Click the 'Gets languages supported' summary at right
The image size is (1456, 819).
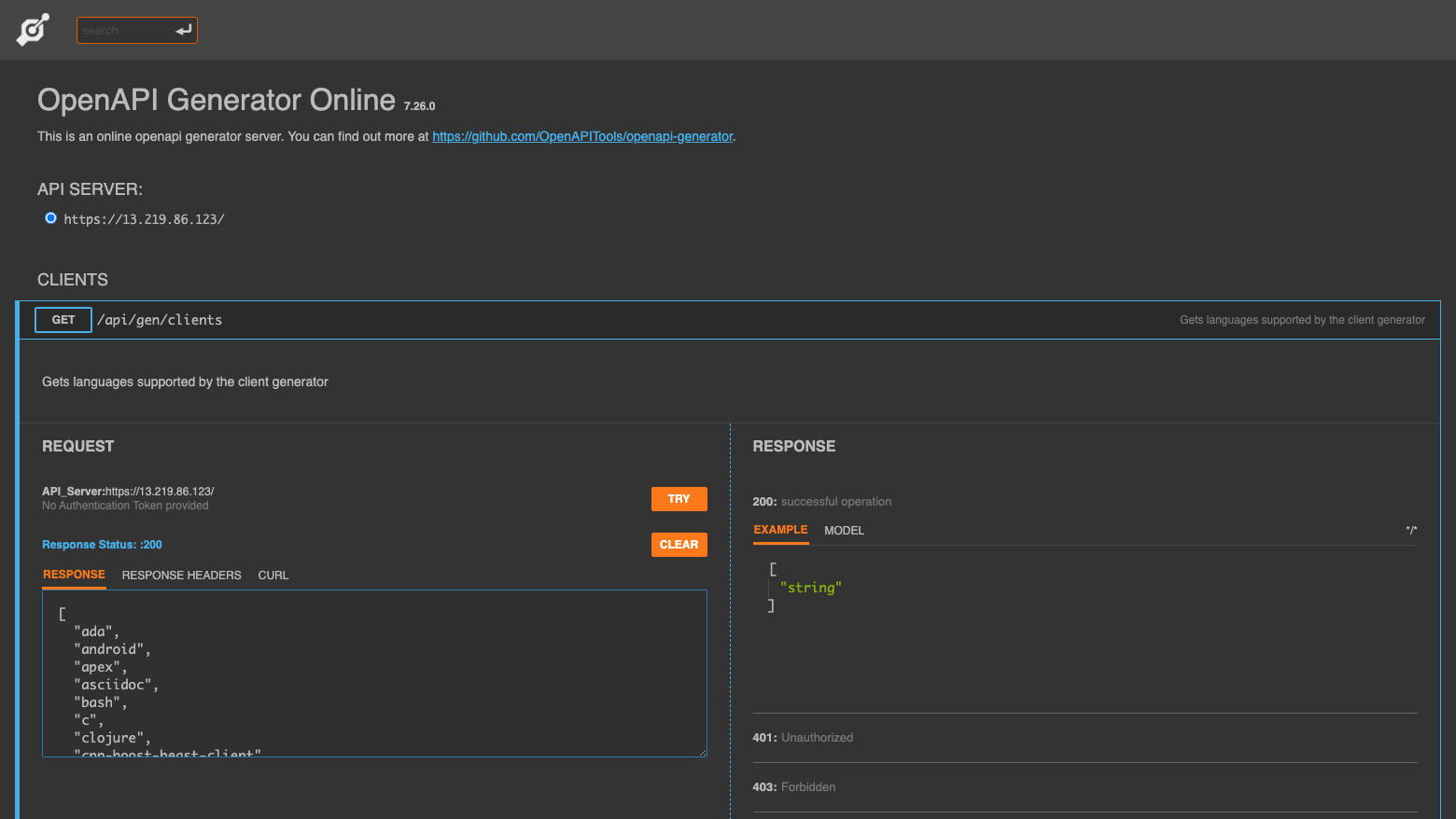pyautogui.click(x=1302, y=320)
